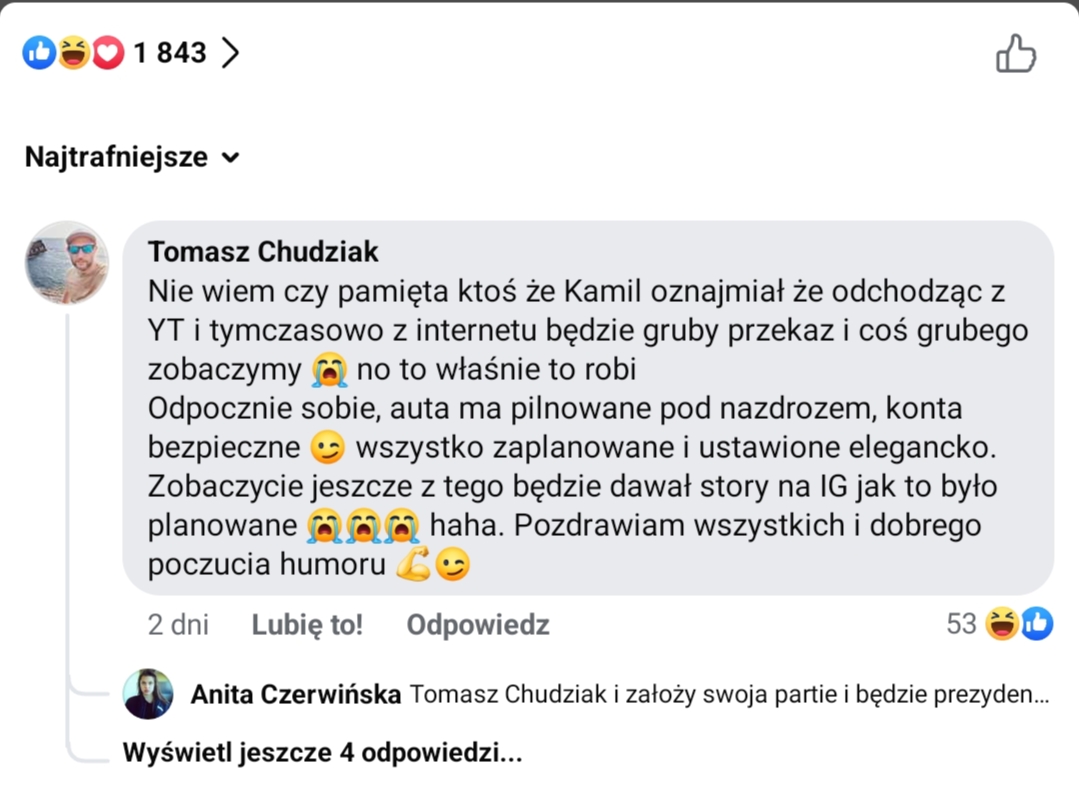Tap the thumbs-up outline icon to like the post

[1015, 54]
